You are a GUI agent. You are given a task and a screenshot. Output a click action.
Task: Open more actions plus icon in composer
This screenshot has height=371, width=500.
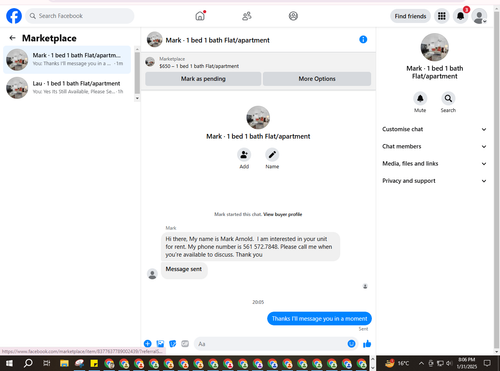(x=148, y=344)
